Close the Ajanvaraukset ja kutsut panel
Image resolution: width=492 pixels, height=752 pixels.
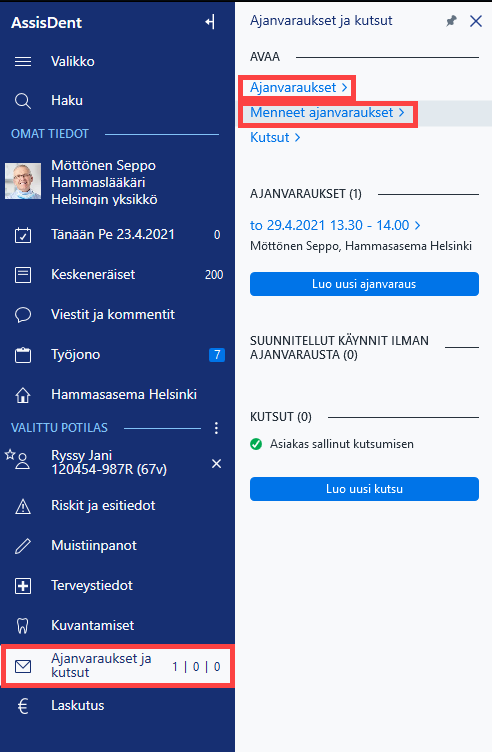[x=476, y=21]
